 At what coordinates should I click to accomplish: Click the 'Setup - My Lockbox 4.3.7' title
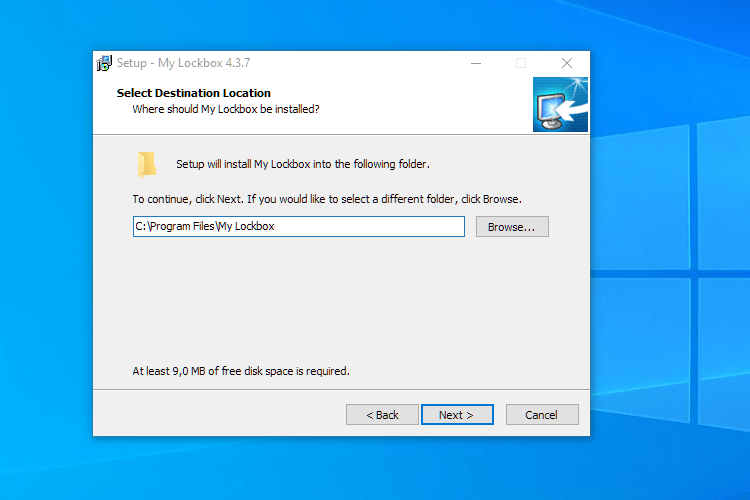coord(183,63)
